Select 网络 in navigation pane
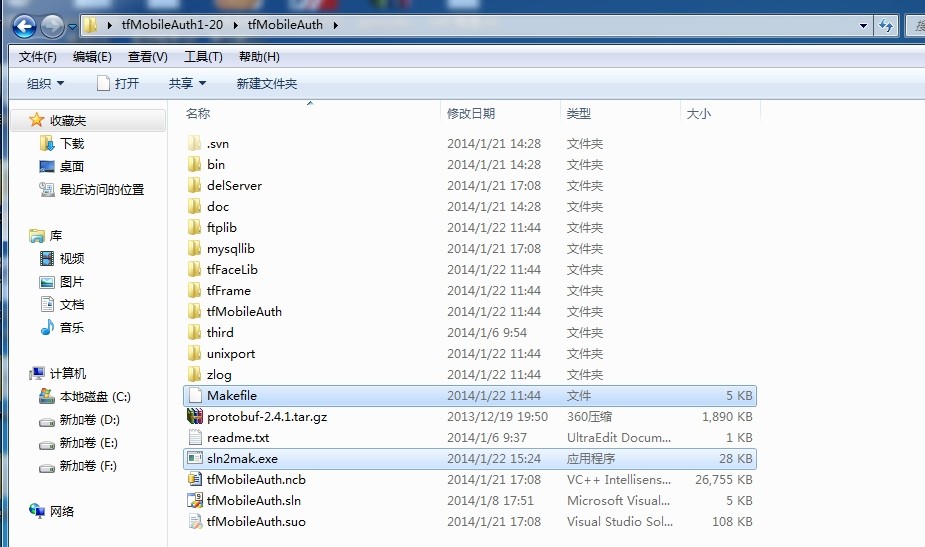This screenshot has width=925, height=547. coord(51,511)
